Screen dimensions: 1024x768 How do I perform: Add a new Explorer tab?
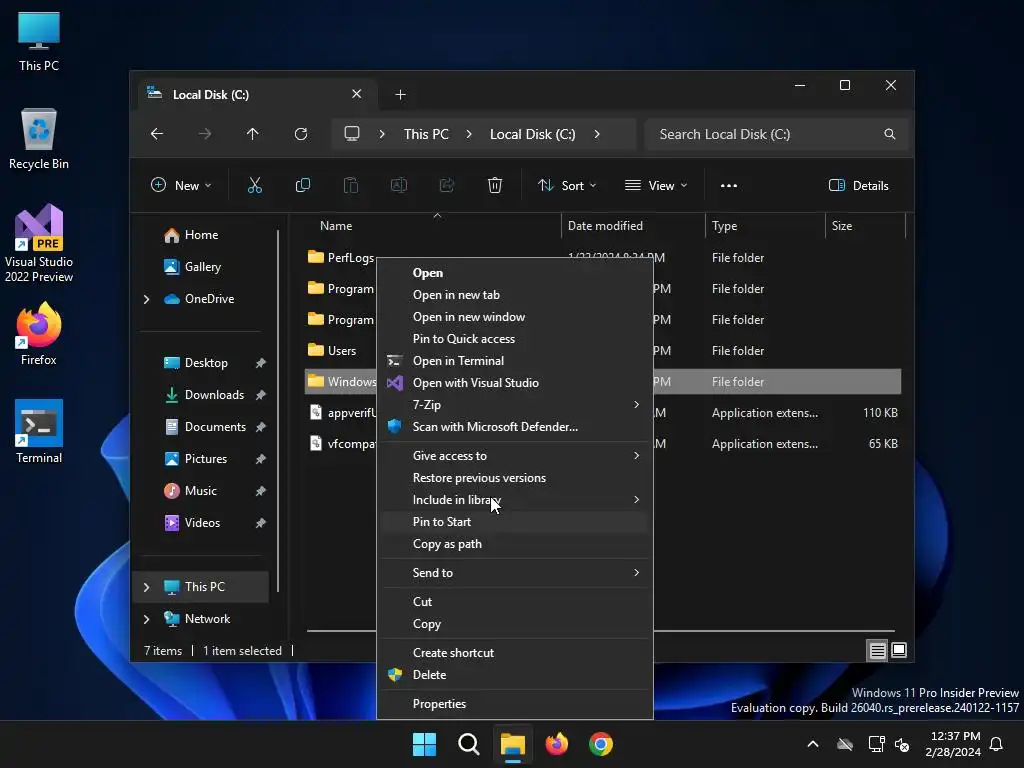coord(400,95)
